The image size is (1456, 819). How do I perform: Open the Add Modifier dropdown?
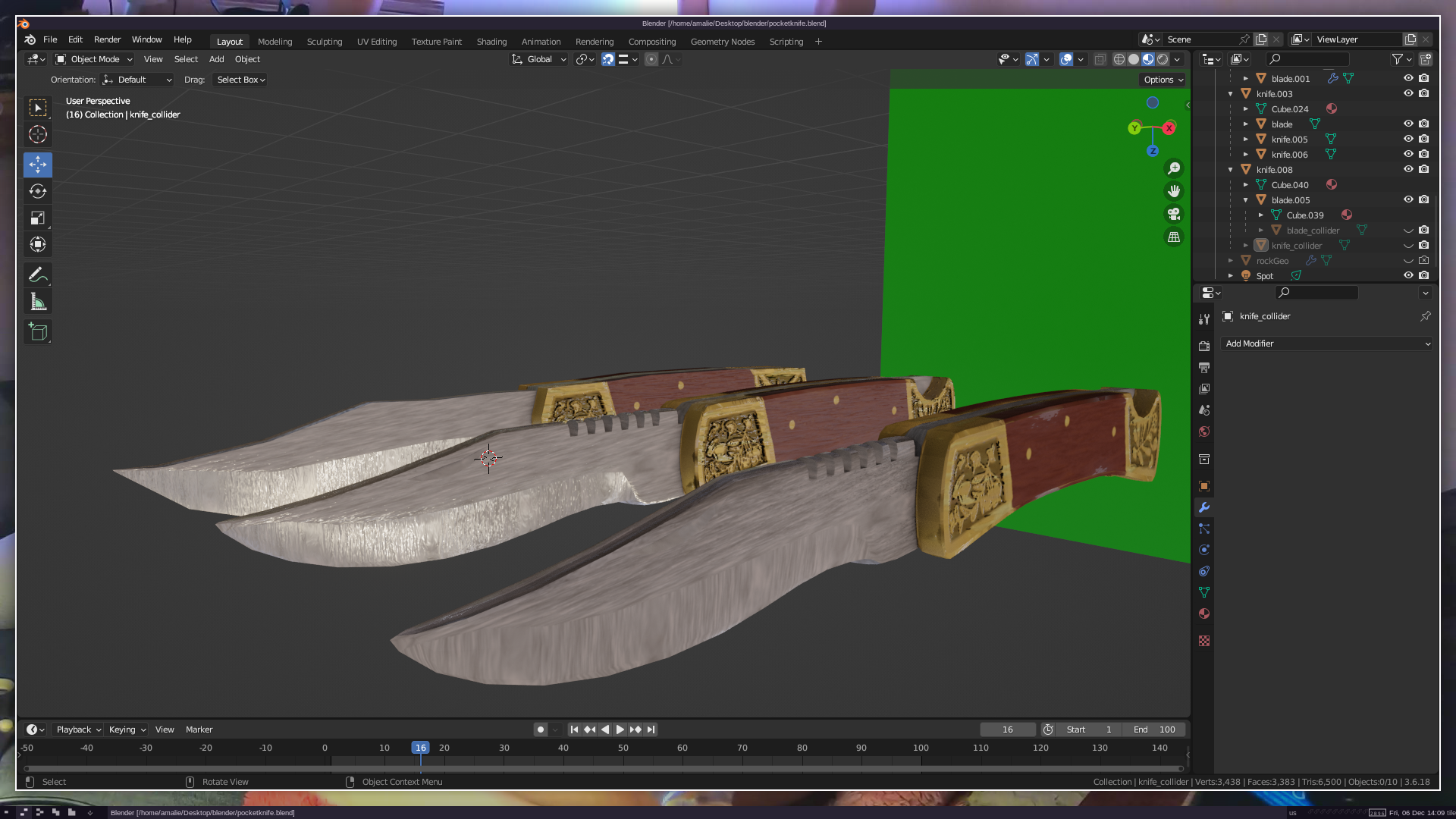1327,344
